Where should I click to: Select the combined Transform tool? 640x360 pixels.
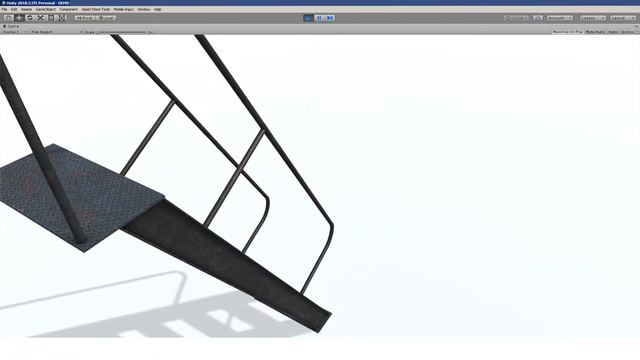coord(62,18)
